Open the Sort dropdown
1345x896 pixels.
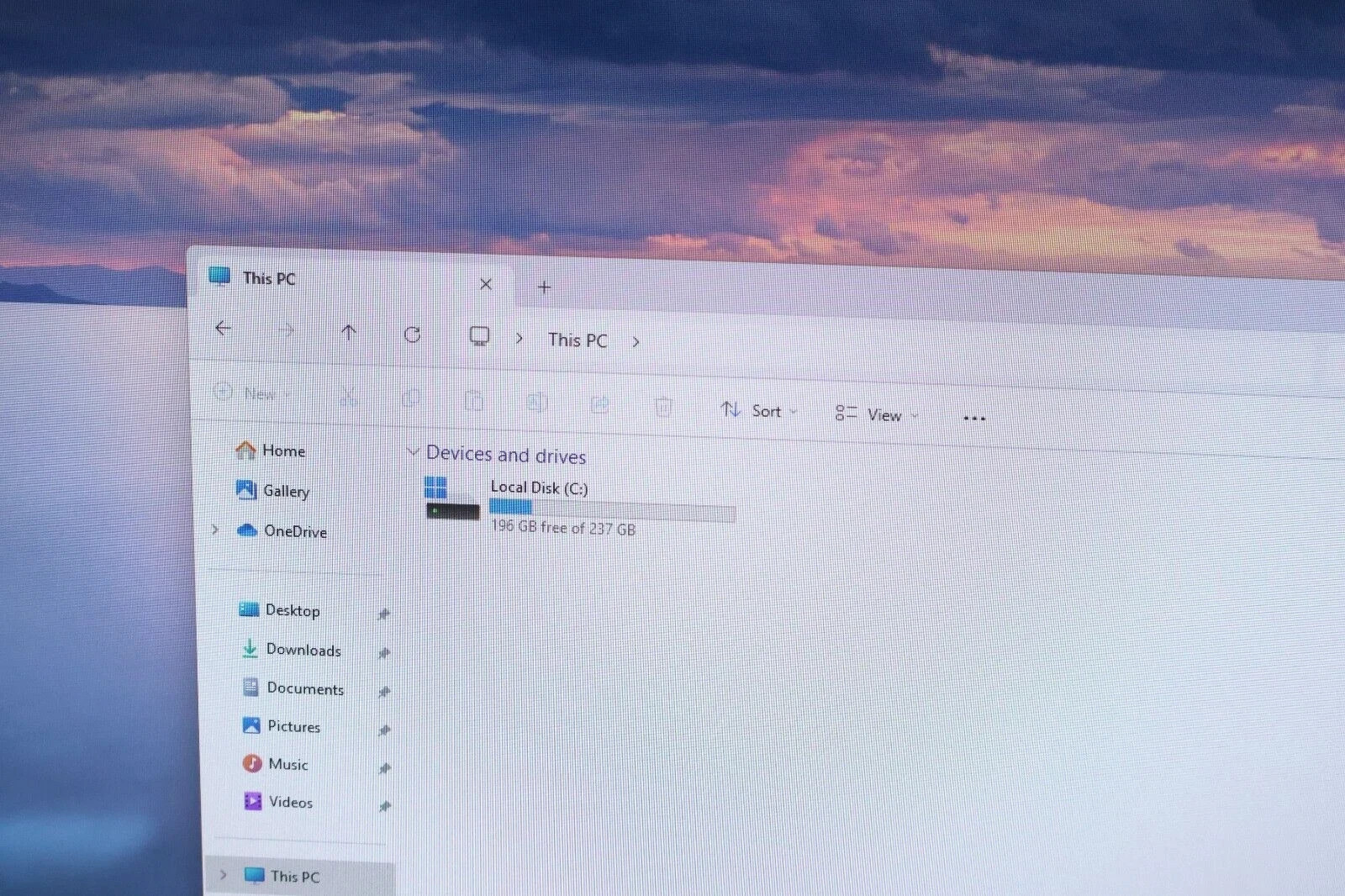(759, 410)
